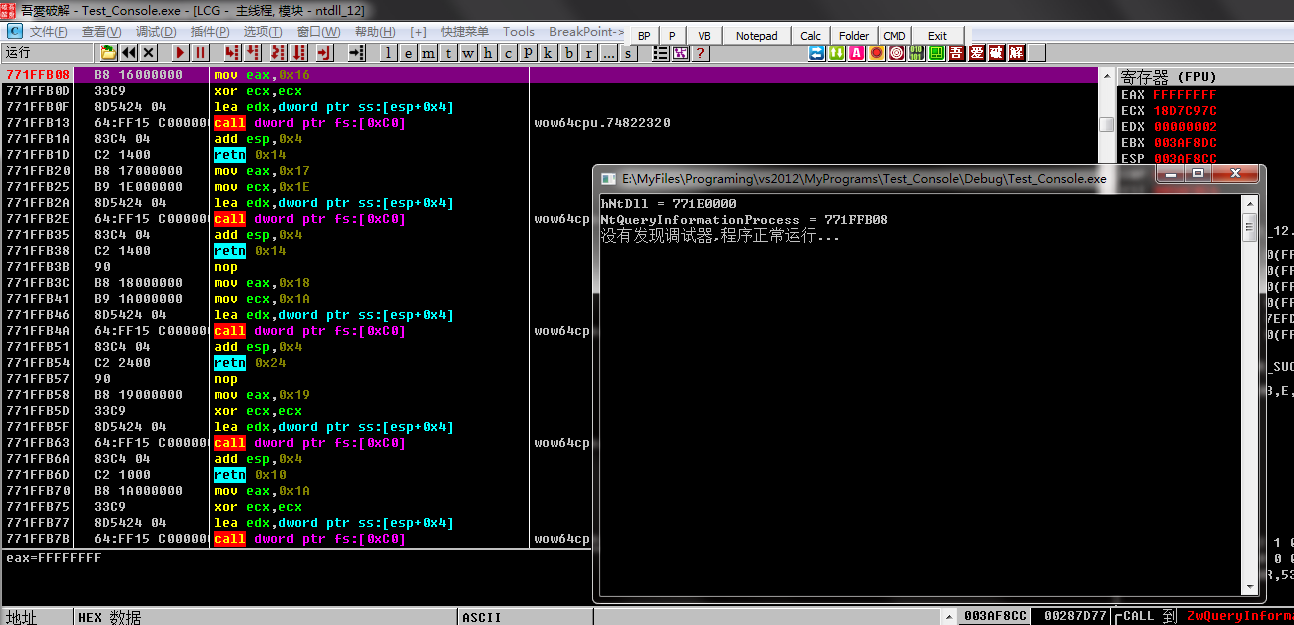1294x625 pixels.
Task: Pause execution with the pause icon
Action: [x=199, y=52]
